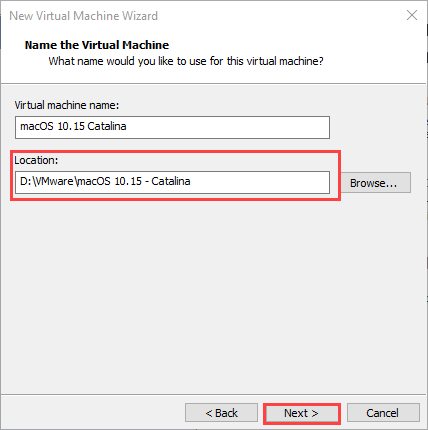The height and width of the screenshot is (430, 428).
Task: Place cursor on "macOS" in the name field
Action: (37, 126)
